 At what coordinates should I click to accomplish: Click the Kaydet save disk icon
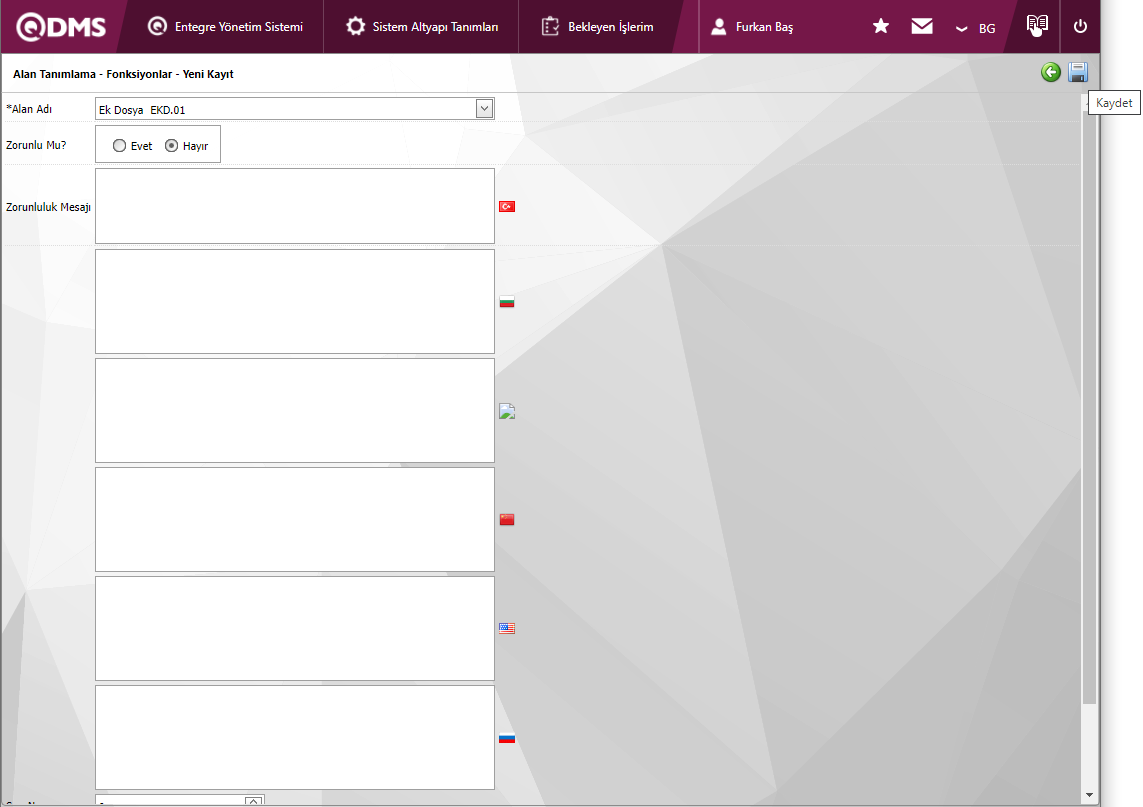[1078, 72]
